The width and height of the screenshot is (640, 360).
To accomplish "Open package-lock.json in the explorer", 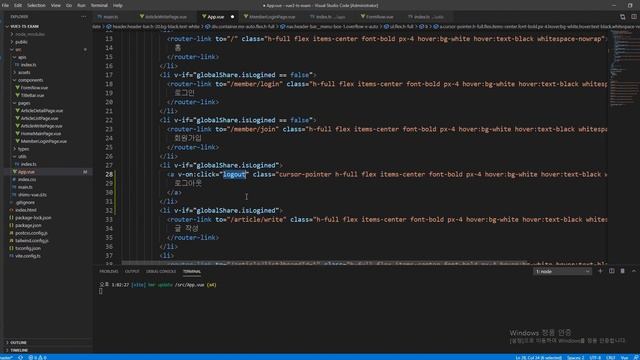I will point(33,218).
